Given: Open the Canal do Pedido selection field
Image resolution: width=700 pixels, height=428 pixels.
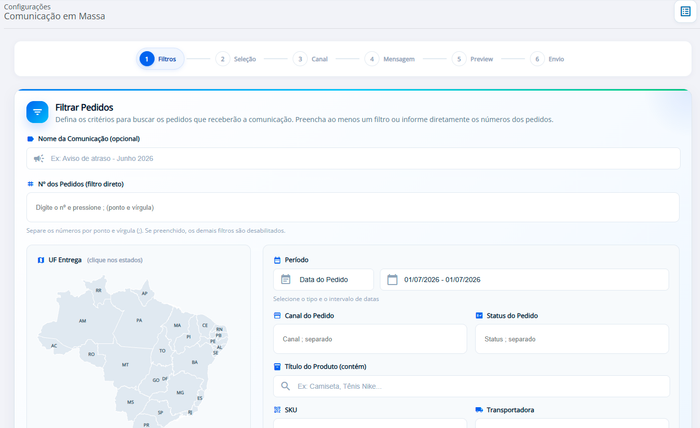Looking at the screenshot, I should coord(370,339).
